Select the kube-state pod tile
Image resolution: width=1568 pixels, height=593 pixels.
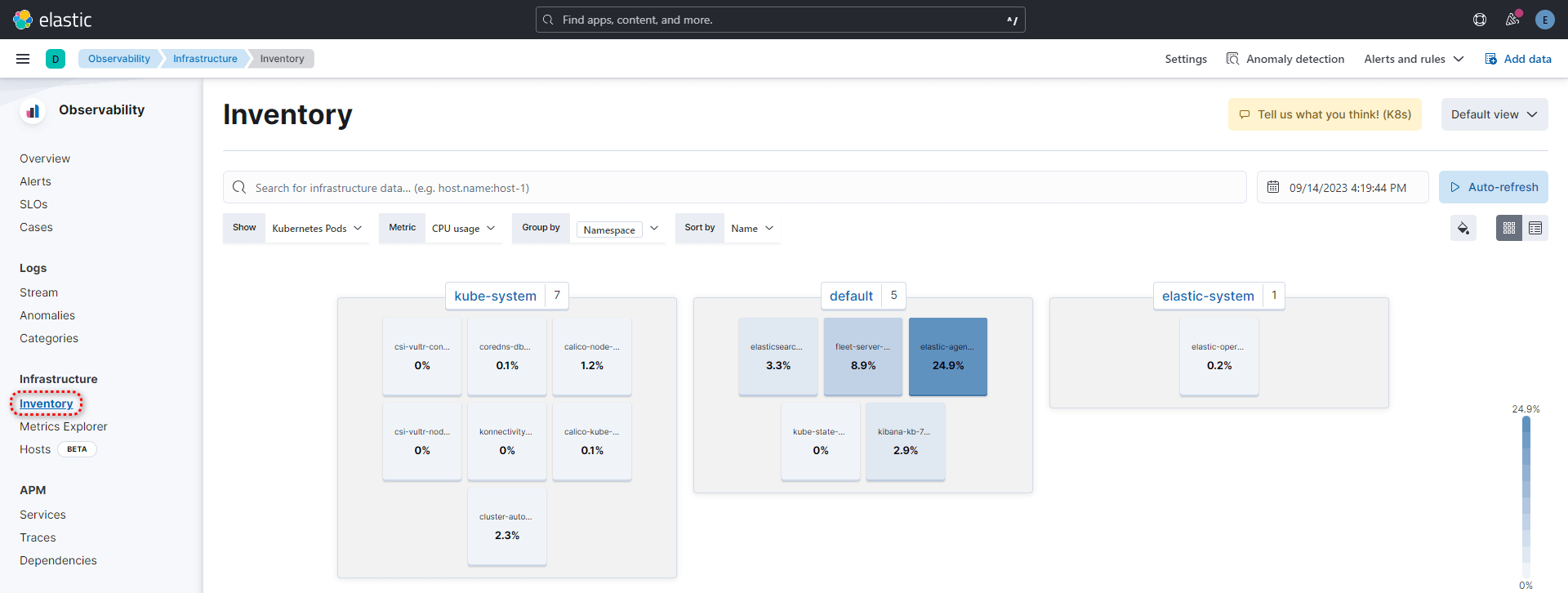pos(821,442)
